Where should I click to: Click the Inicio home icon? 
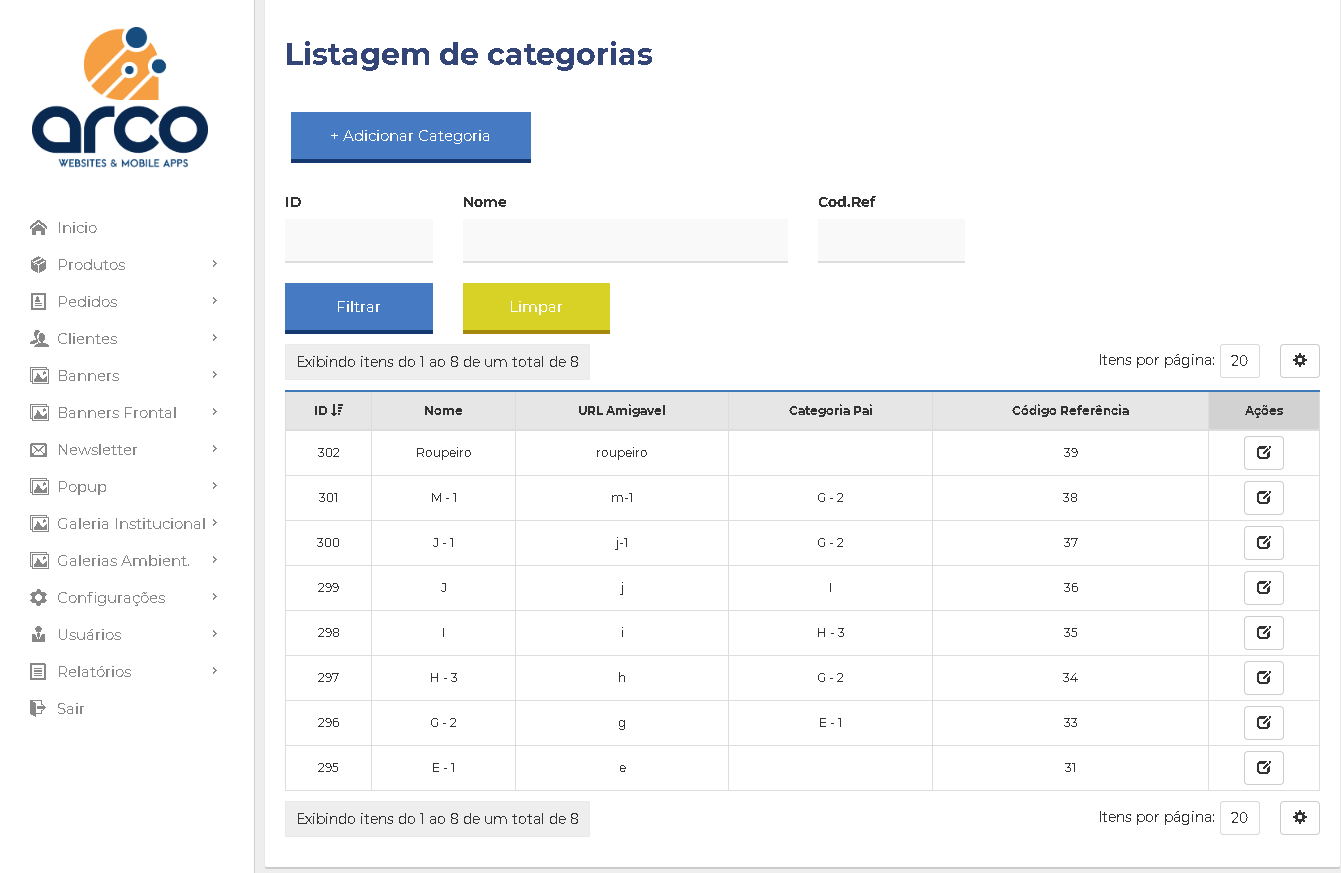tap(39, 228)
